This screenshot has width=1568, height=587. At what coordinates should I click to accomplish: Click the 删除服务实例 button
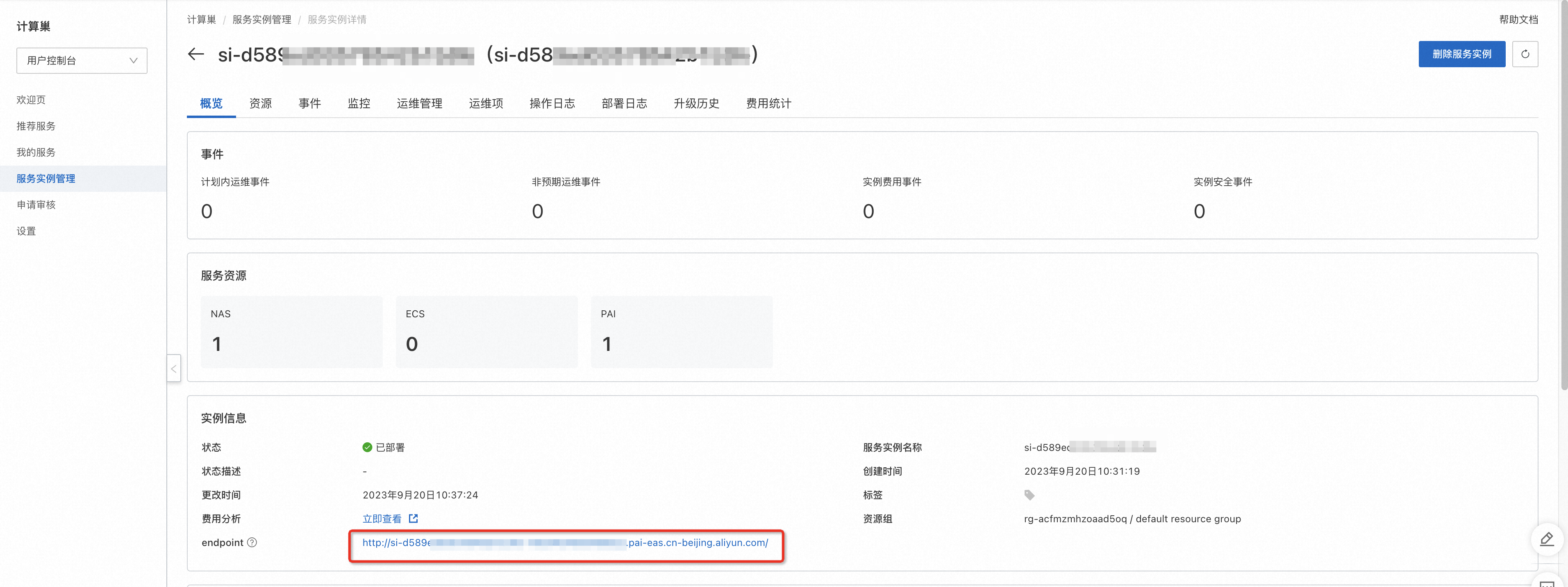[1461, 54]
